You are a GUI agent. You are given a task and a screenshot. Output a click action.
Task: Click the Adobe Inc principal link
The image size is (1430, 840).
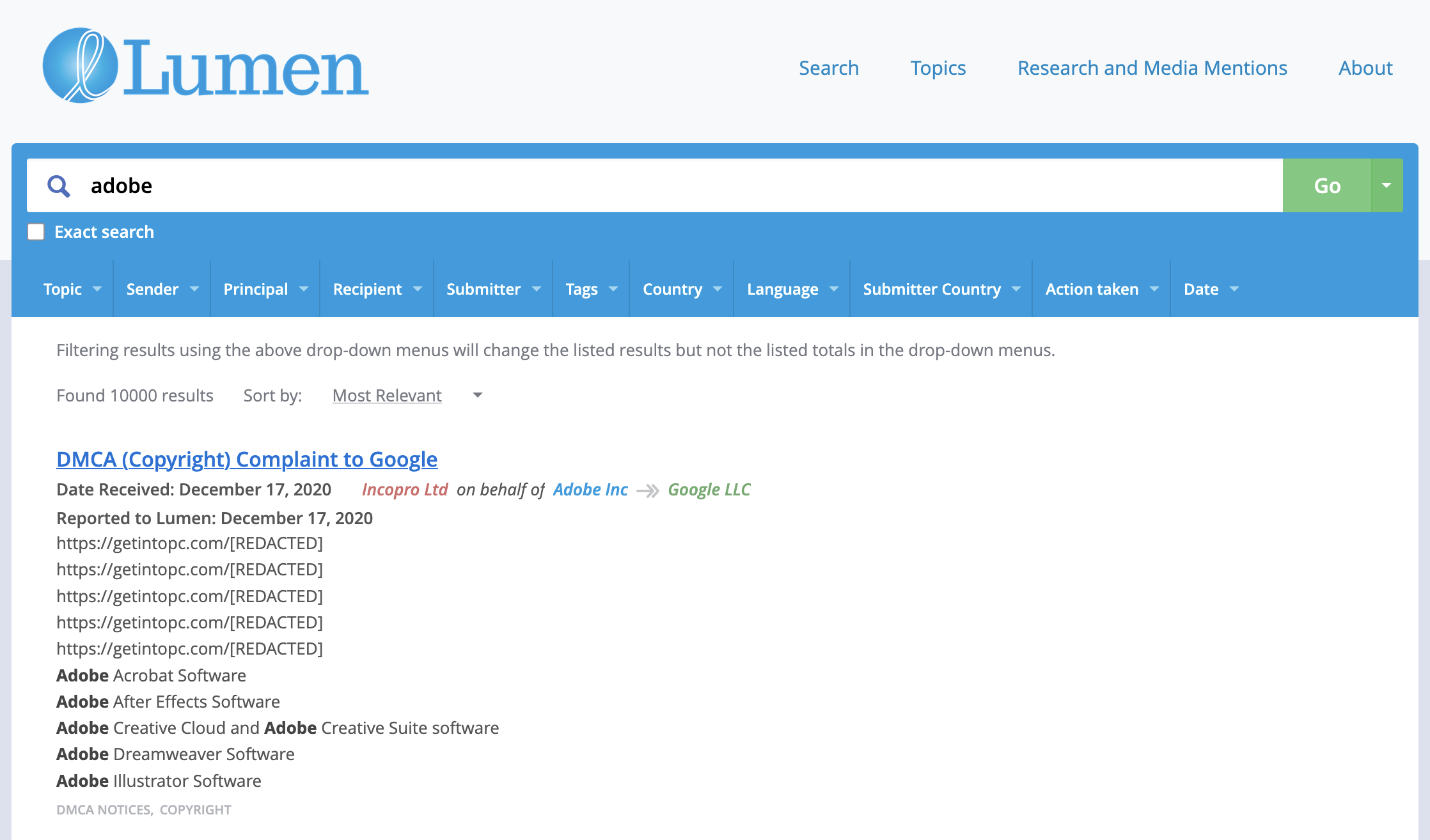click(590, 490)
